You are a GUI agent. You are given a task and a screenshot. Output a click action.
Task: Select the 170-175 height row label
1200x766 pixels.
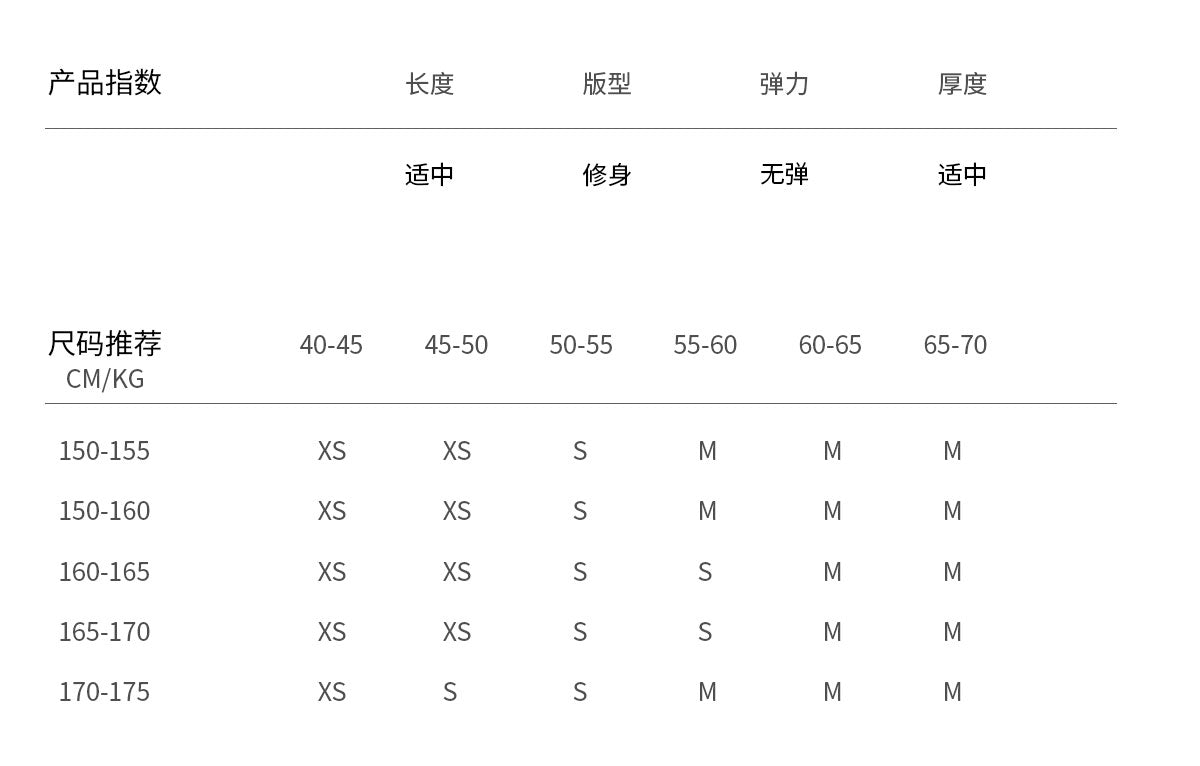104,692
